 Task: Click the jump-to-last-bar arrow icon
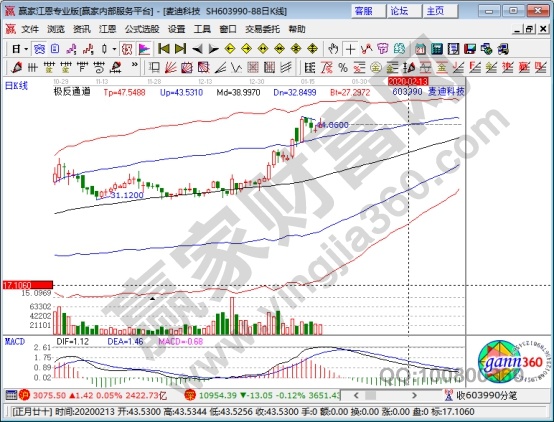click(x=180, y=49)
